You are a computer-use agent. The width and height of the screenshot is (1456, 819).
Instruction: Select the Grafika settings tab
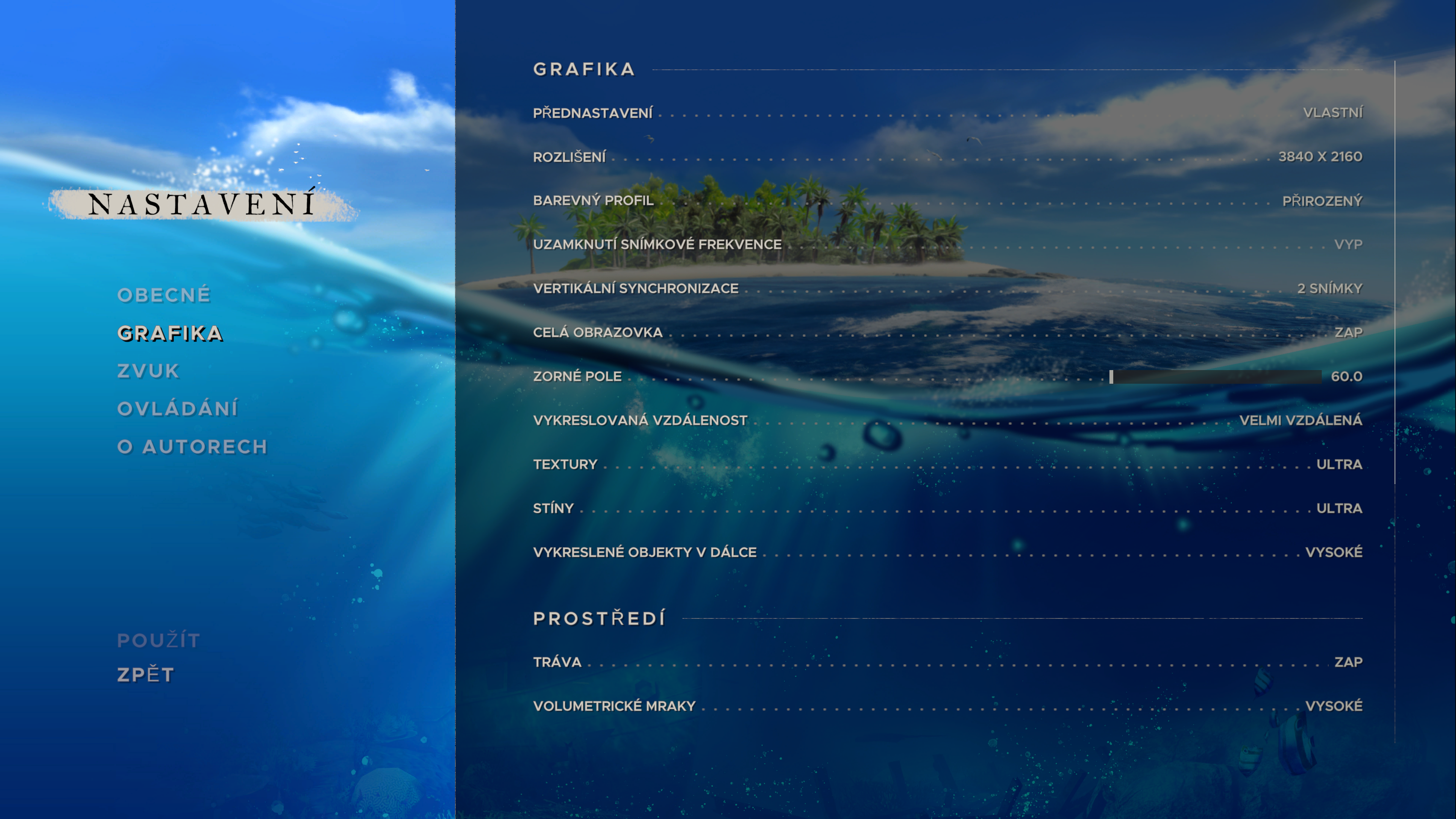pos(169,334)
